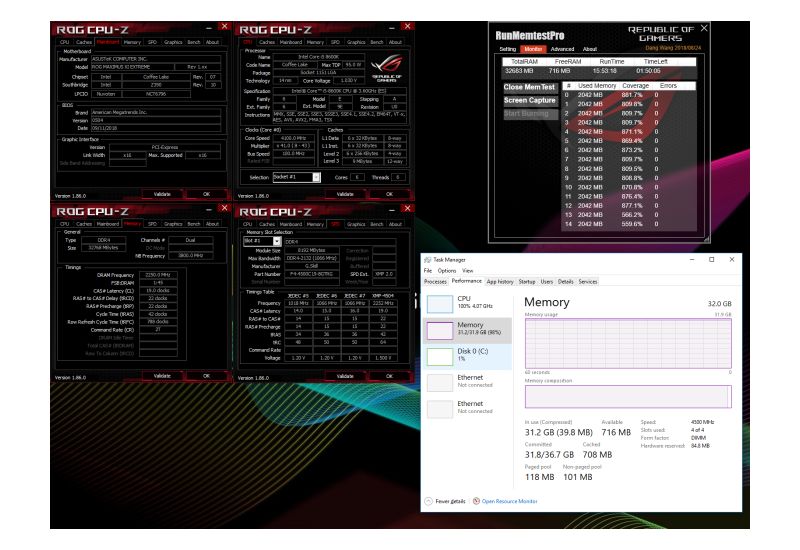The width and height of the screenshot is (800, 550).
Task: Open the Socket #1 selection dropdown in CPU-Z
Action: click(316, 177)
